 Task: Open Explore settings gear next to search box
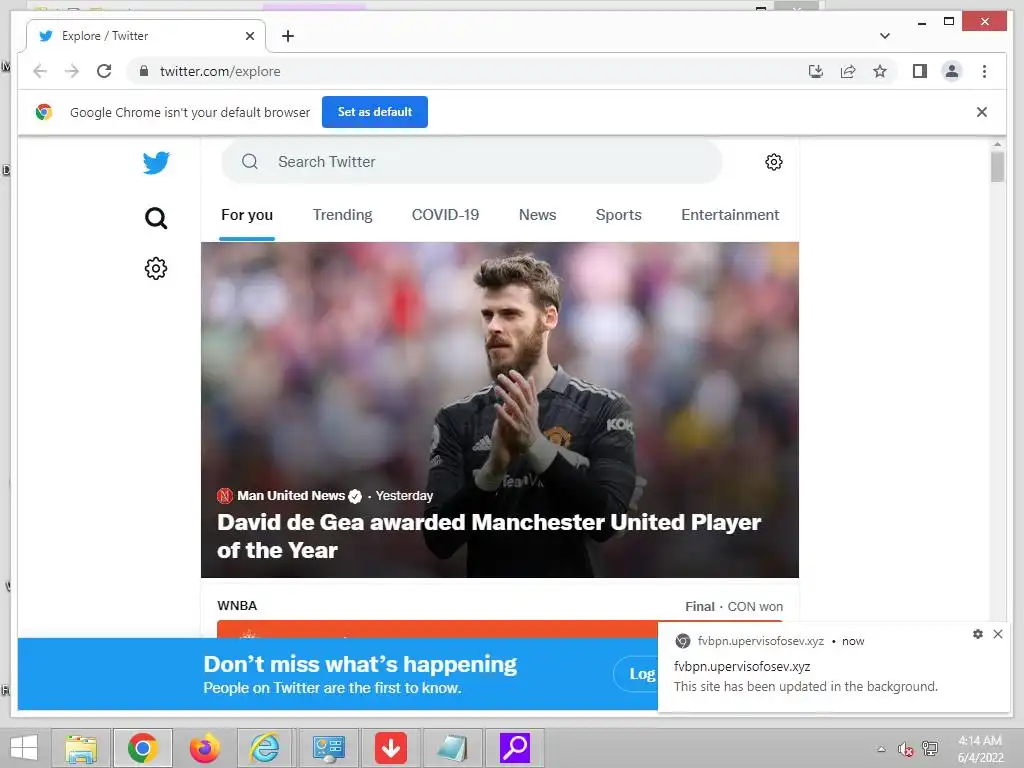tap(774, 162)
